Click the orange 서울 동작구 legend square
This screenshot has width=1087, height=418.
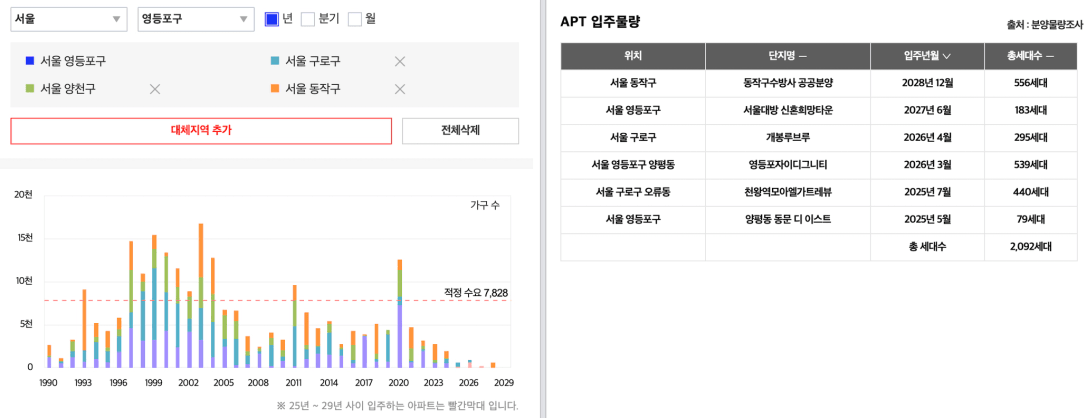(275, 89)
